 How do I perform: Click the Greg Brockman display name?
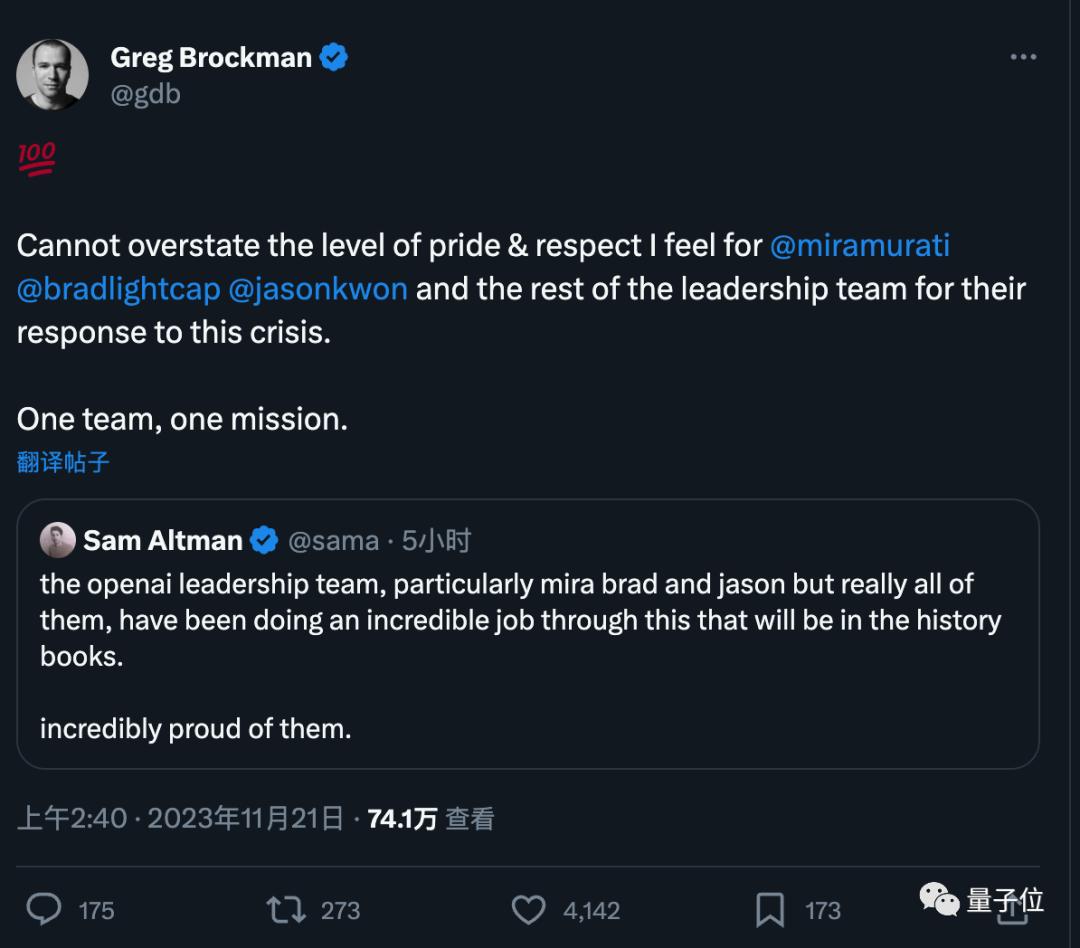210,58
